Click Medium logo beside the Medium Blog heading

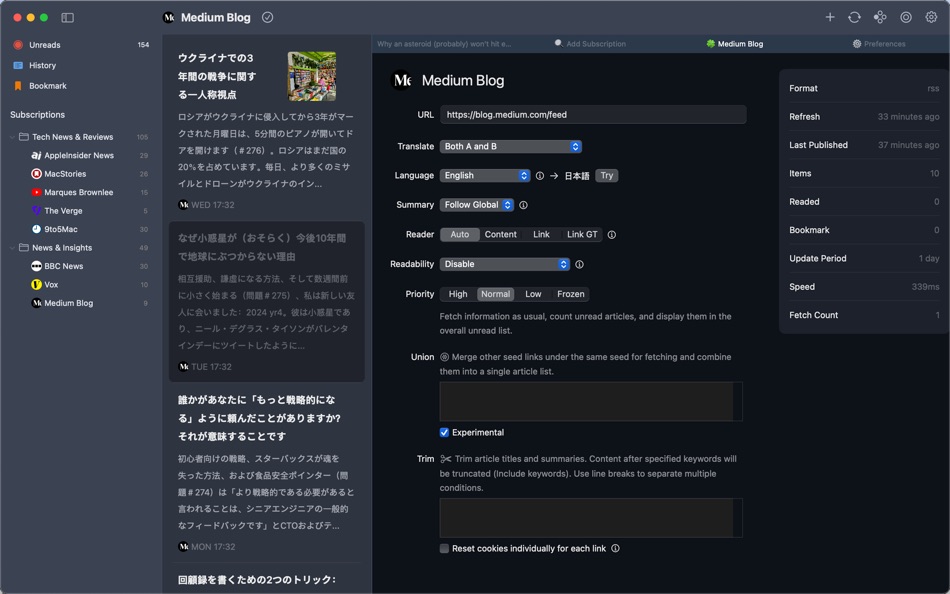[x=402, y=80]
